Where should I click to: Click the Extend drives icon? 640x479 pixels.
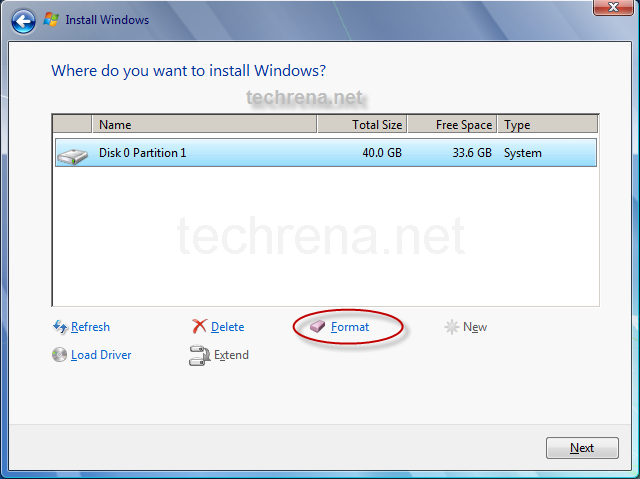[199, 355]
